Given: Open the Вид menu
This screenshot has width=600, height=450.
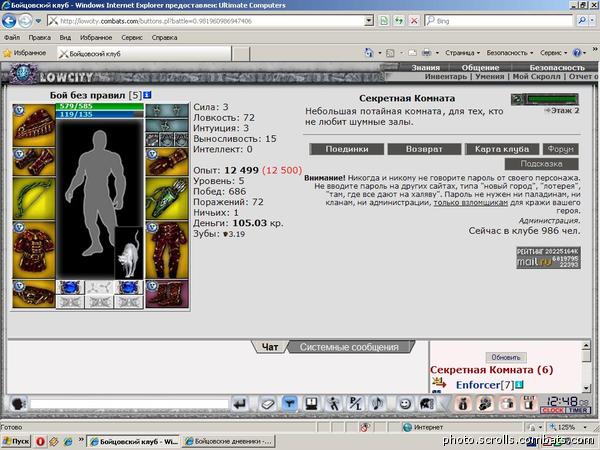Looking at the screenshot, I should coord(65,38).
